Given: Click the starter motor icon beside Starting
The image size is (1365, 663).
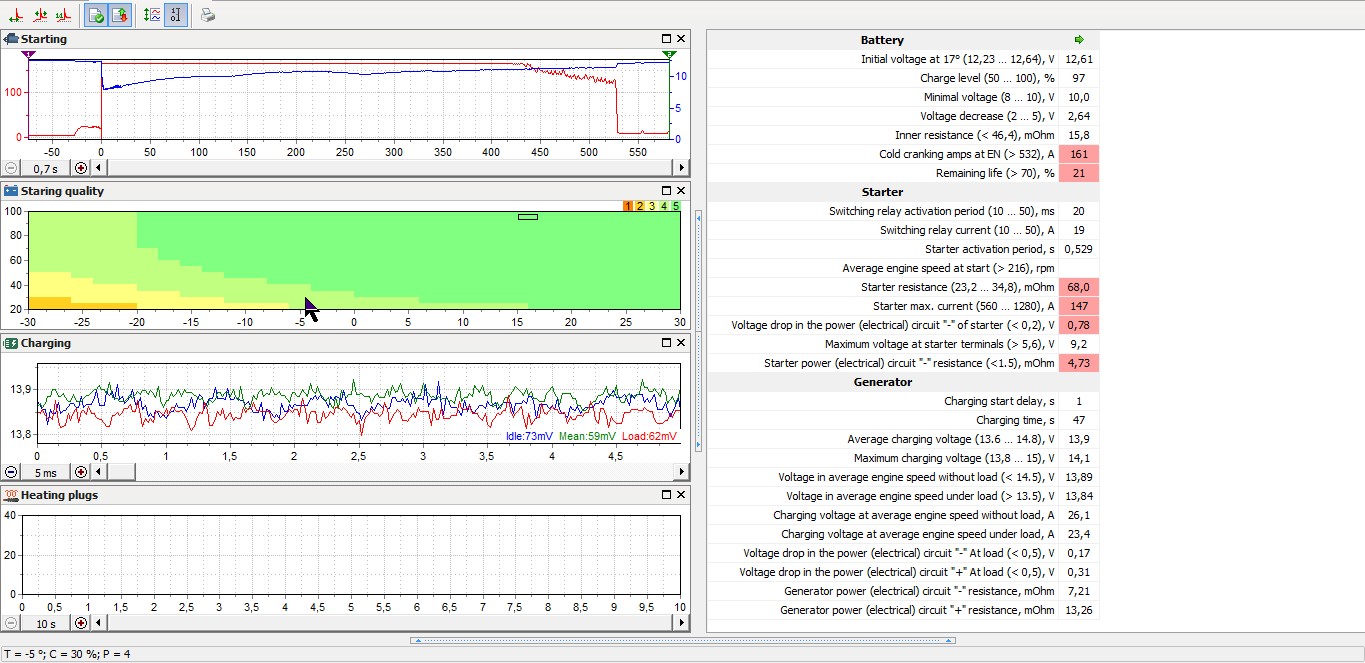Looking at the screenshot, I should click(x=11, y=39).
